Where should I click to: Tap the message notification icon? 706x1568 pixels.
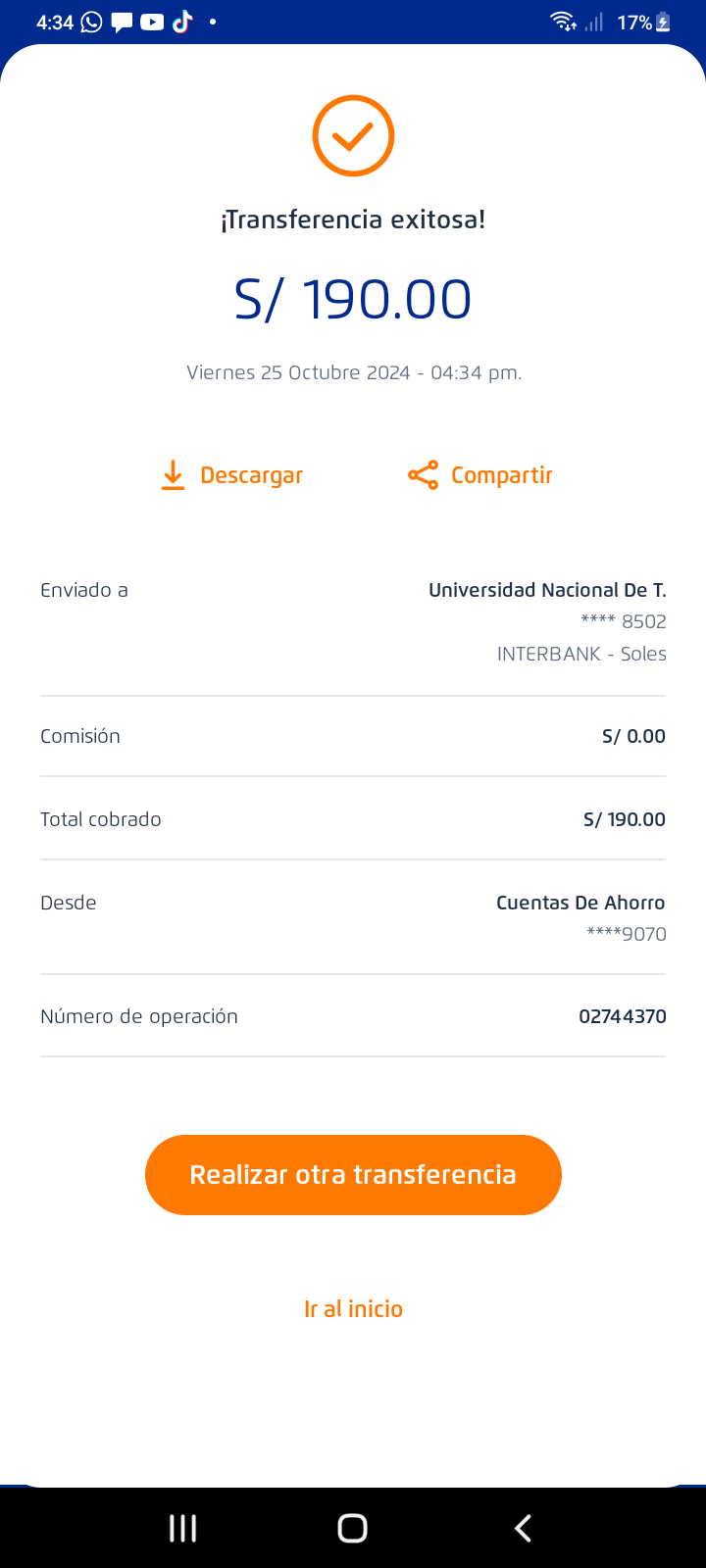tap(122, 22)
